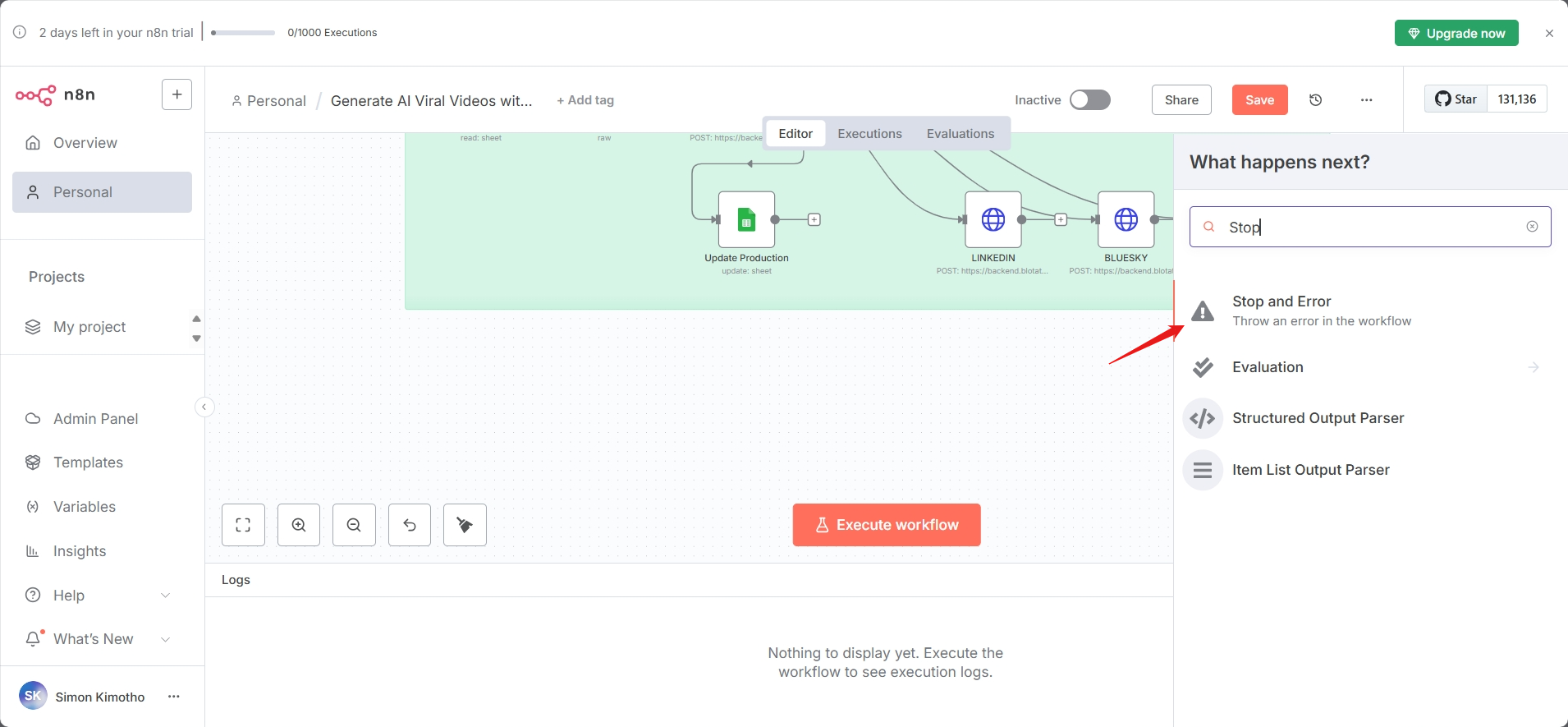Open the Overview page
1568x727 pixels.
point(102,143)
